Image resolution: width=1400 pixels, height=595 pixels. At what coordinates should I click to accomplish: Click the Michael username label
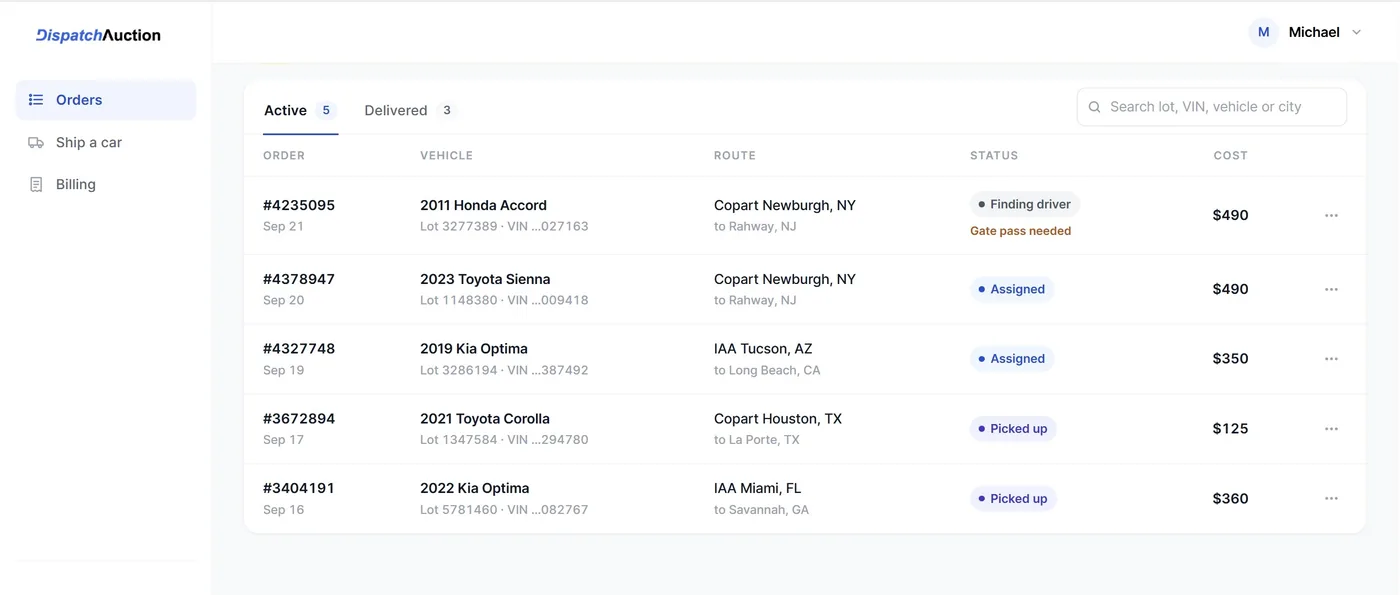pyautogui.click(x=1314, y=32)
